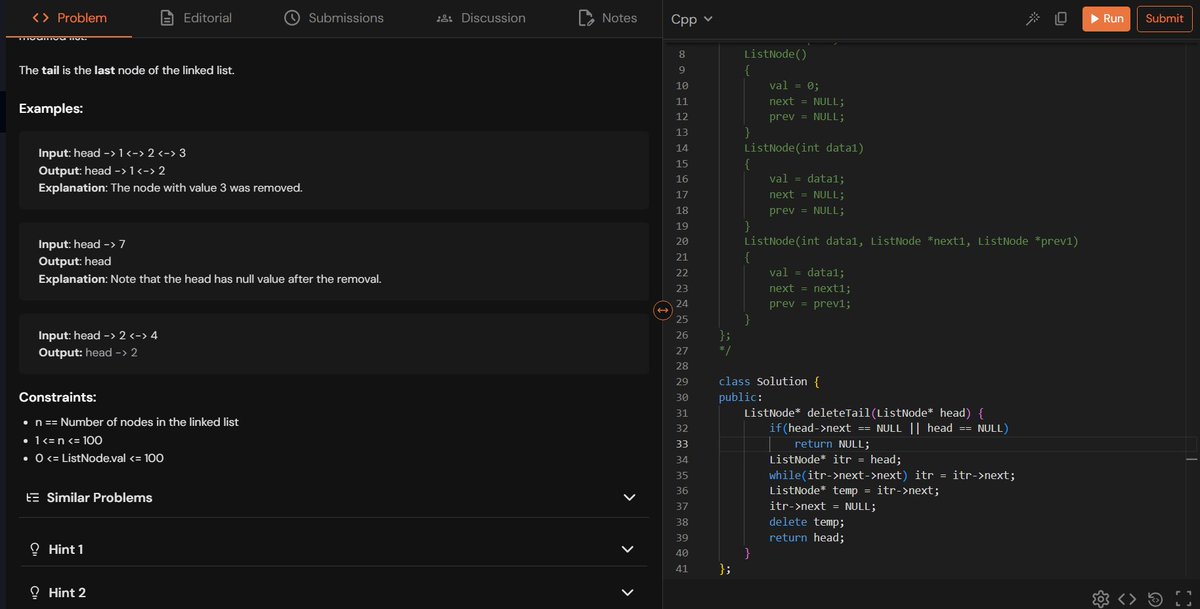
Task: Click the 'Examples:' heading
Action: [x=51, y=108]
